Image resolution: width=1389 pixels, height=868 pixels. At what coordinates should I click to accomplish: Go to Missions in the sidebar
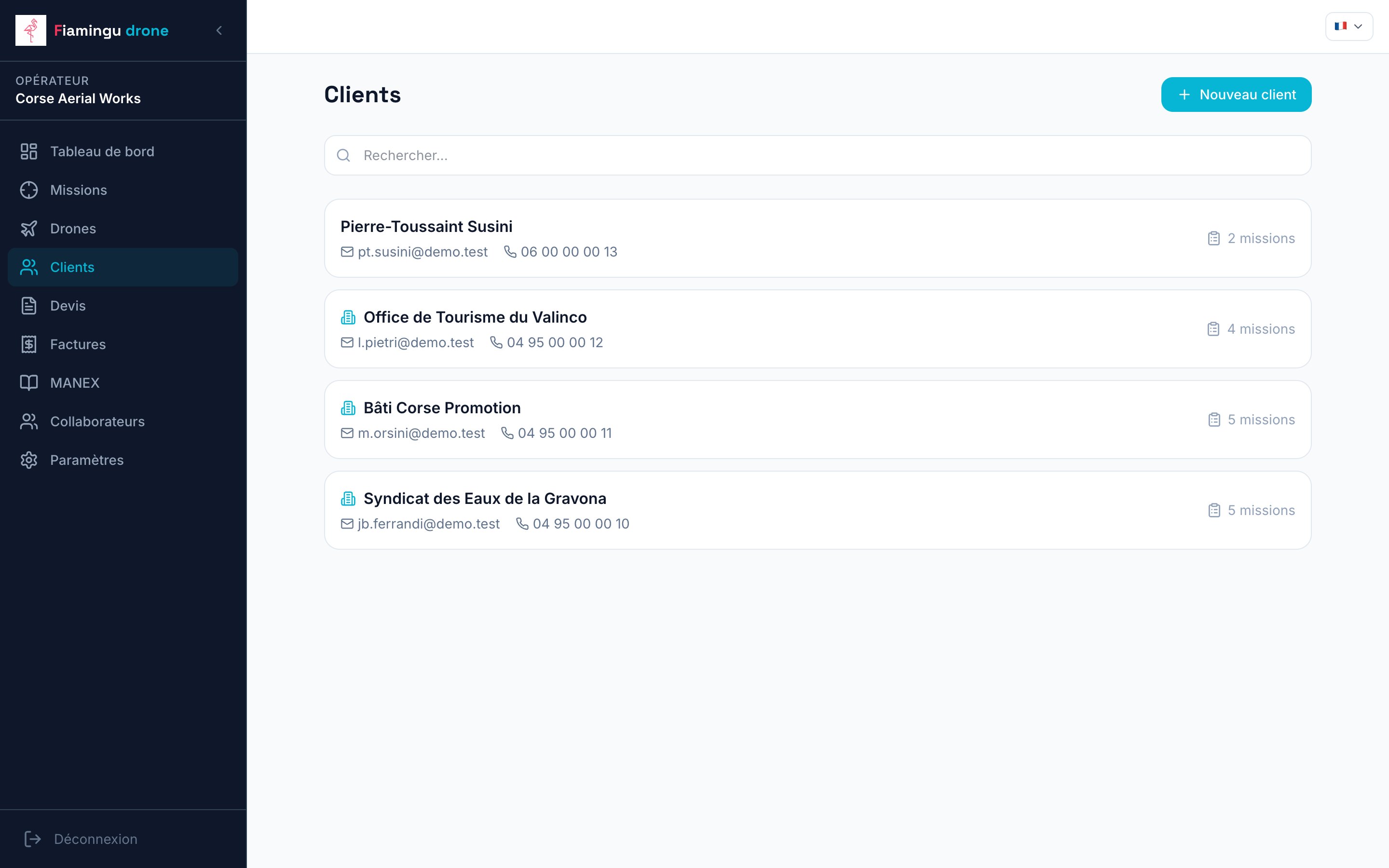click(123, 190)
